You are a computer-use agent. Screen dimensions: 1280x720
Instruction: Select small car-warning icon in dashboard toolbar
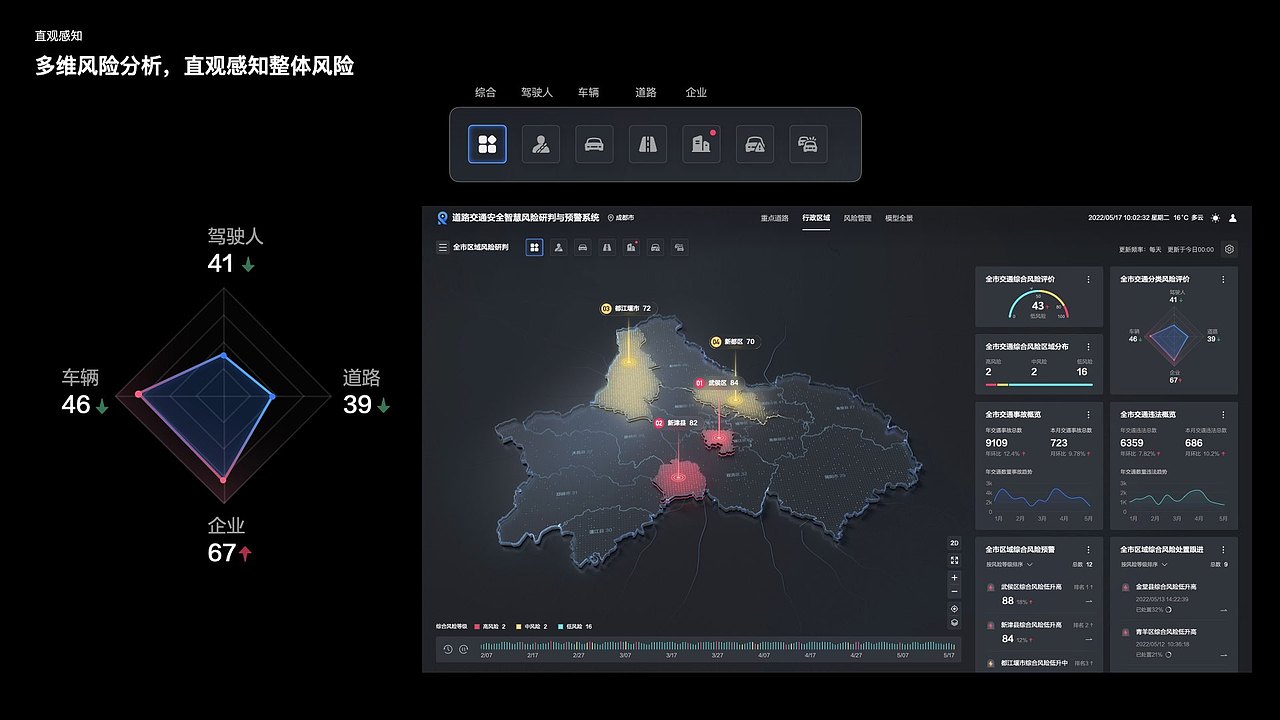click(x=655, y=247)
